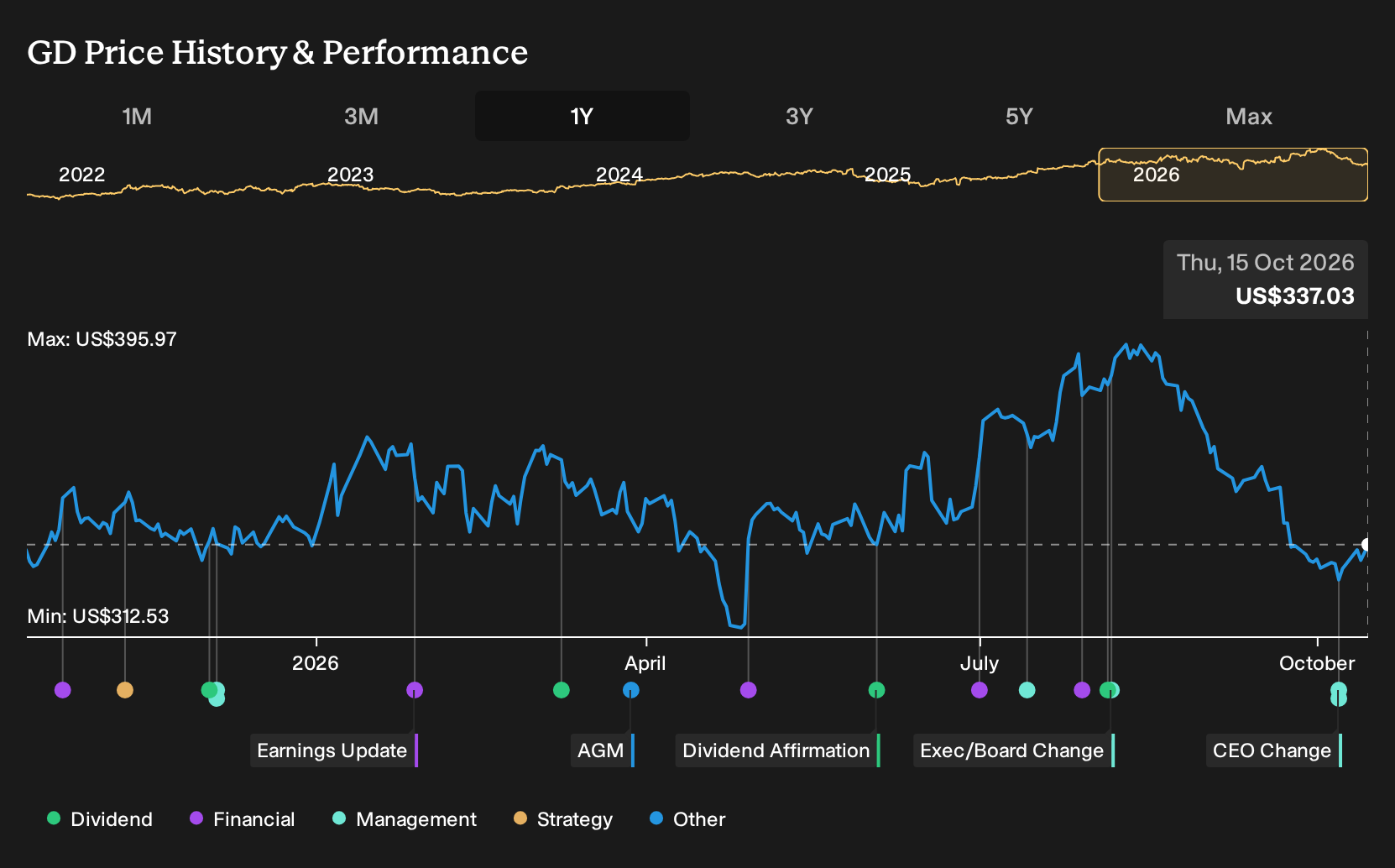Viewport: 1395px width, 868px height.
Task: Switch to the 3Y time range
Action: 799,116
